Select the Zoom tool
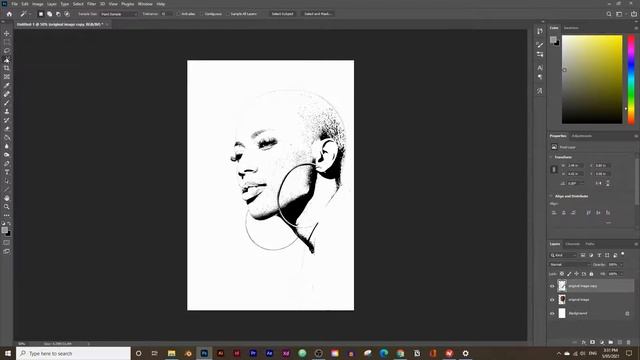The image size is (640, 360). tap(7, 207)
